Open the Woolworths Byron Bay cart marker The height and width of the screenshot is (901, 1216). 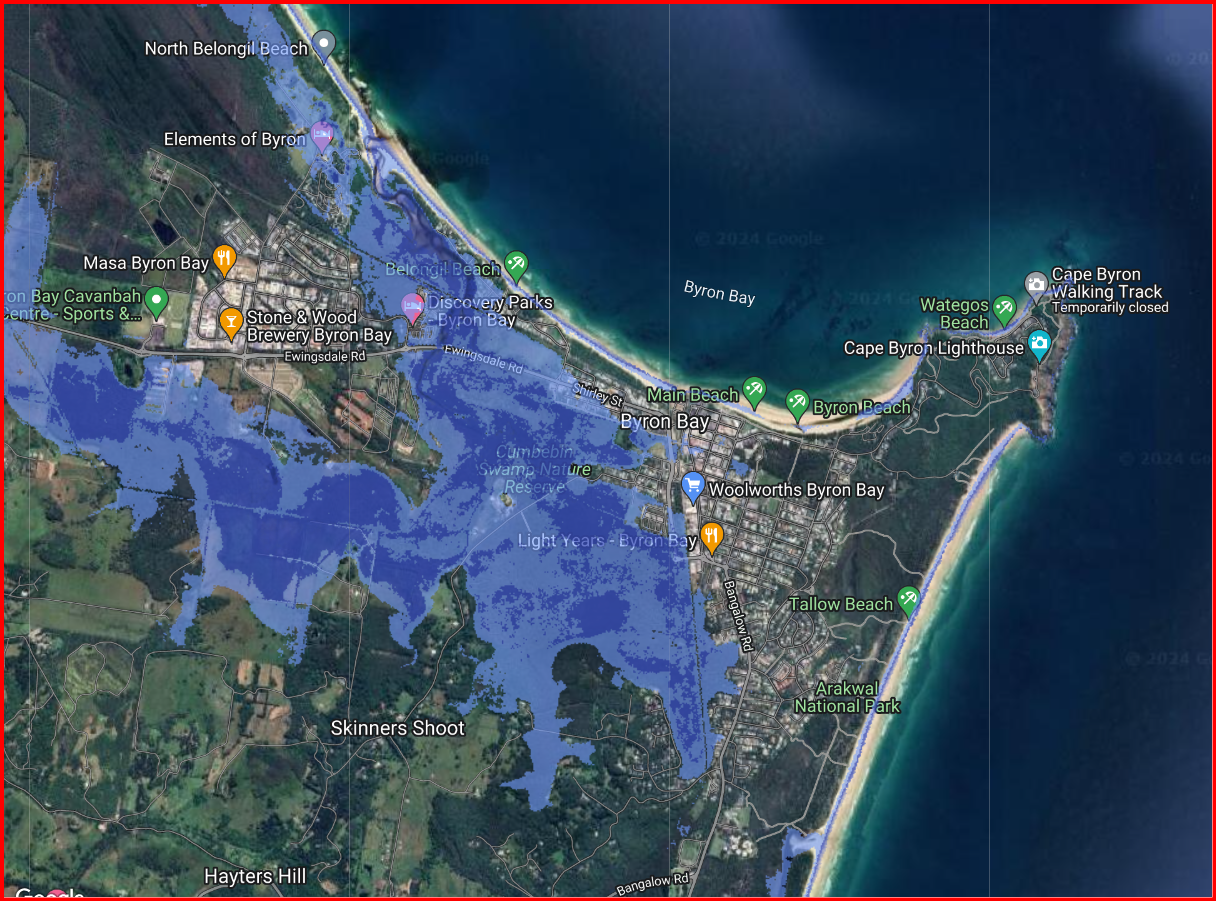click(692, 487)
